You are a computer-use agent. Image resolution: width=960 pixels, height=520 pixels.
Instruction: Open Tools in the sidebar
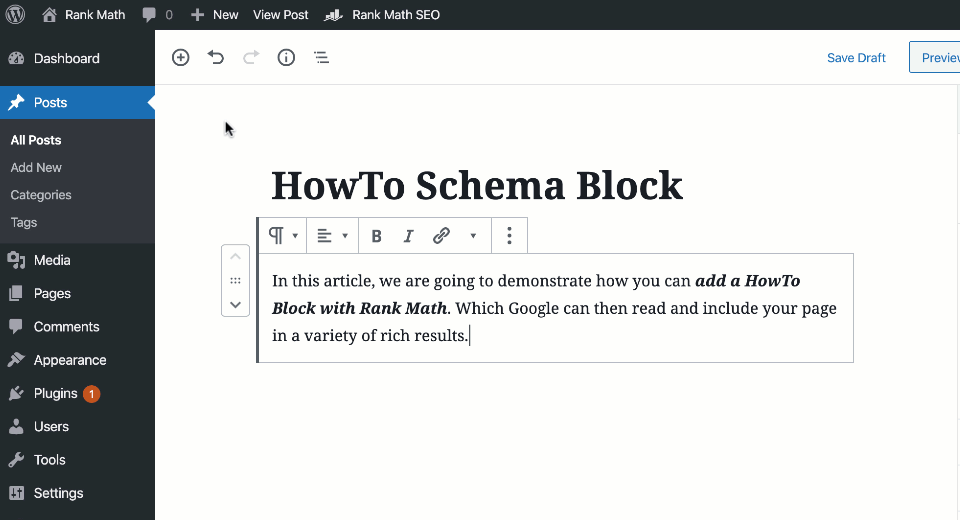pyautogui.click(x=77, y=460)
